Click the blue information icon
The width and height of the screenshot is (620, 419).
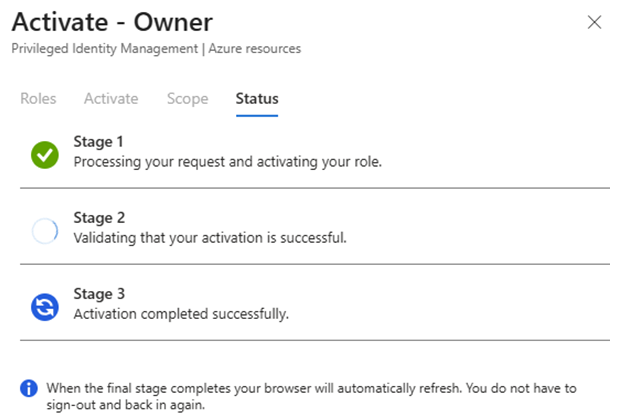click(x=28, y=387)
